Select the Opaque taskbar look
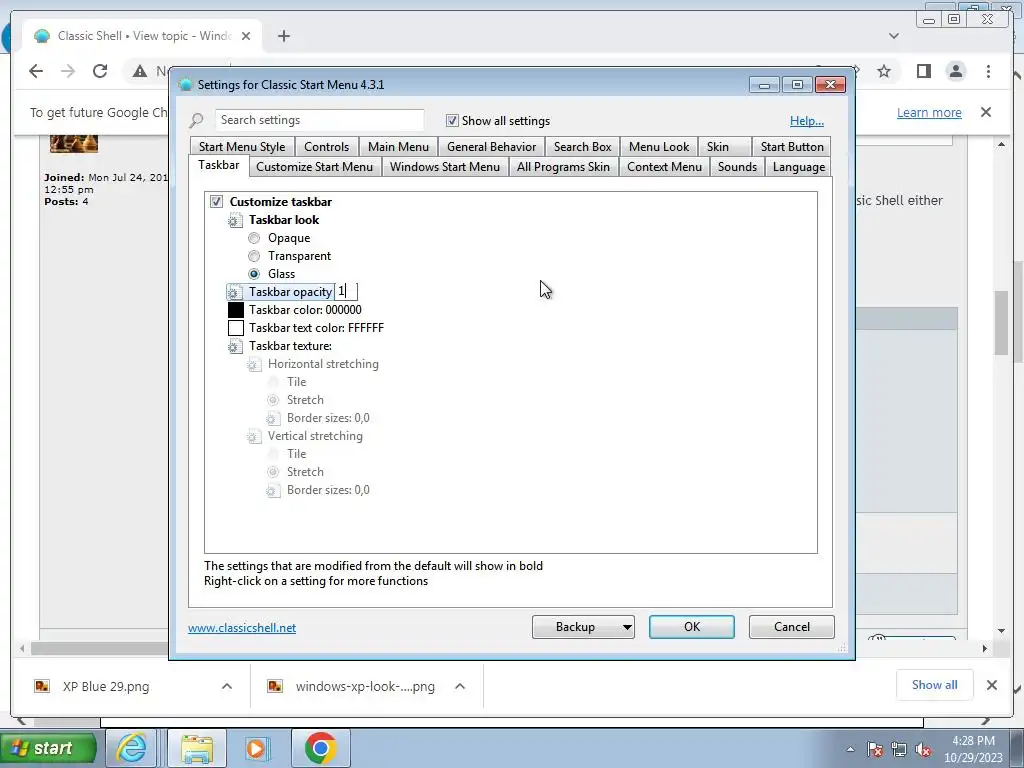Viewport: 1024px width, 768px height. point(254,238)
